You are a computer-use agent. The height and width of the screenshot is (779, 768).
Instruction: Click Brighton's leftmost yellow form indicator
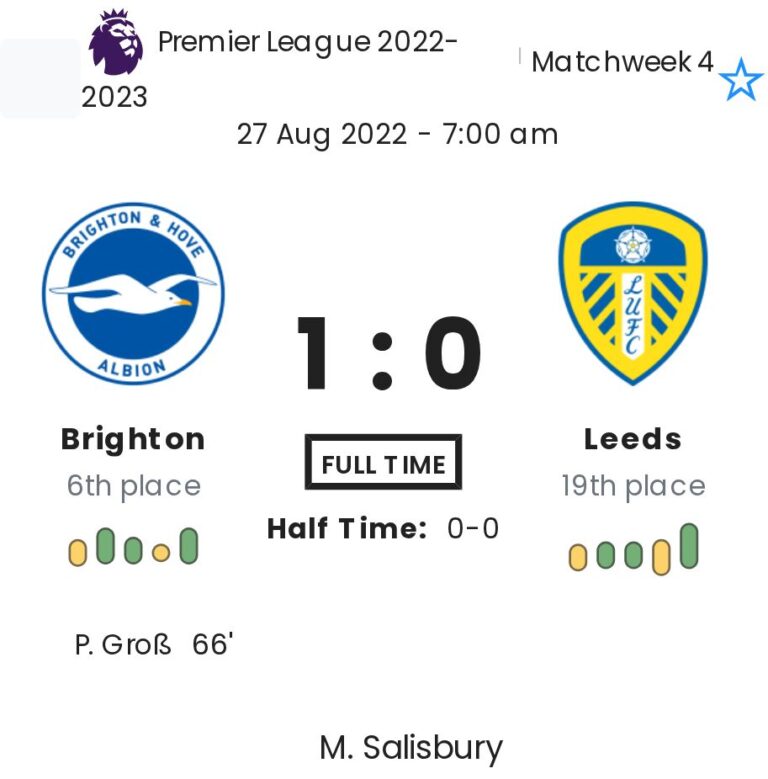point(77,552)
